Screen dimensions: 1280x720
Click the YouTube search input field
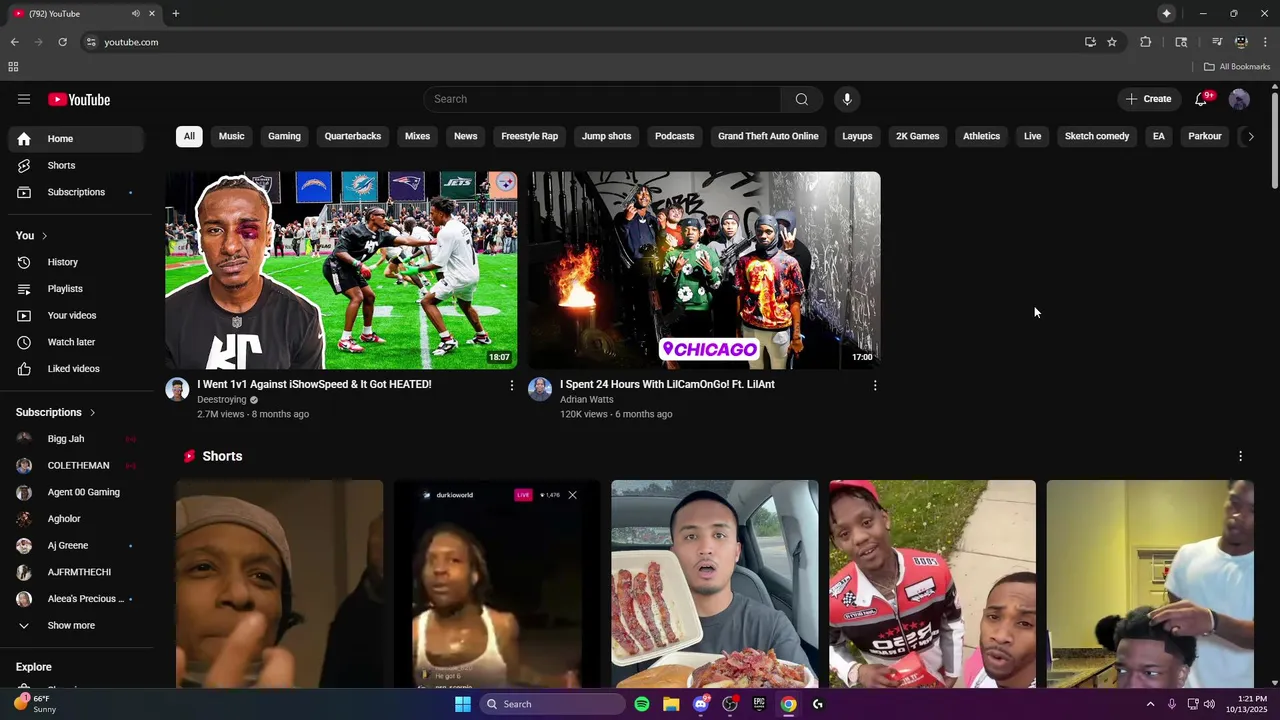(x=602, y=99)
